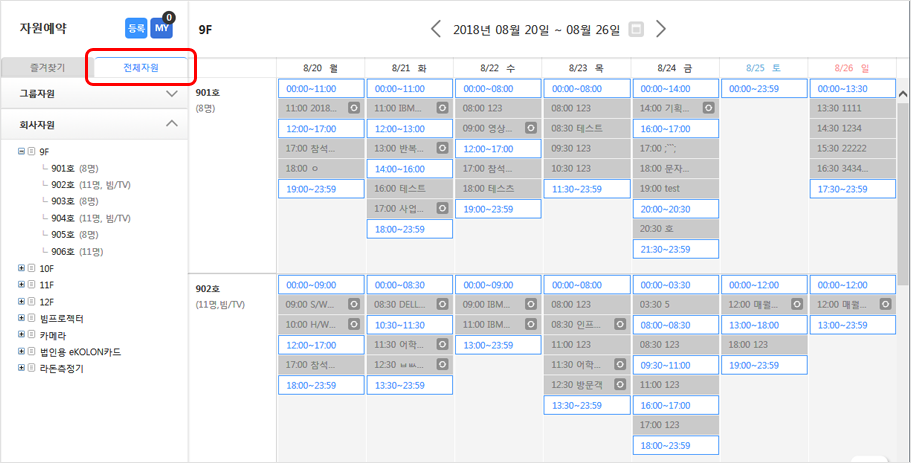Viewport: 912px width, 464px height.
Task: Collapse the 9F tree node
Action: (22, 151)
